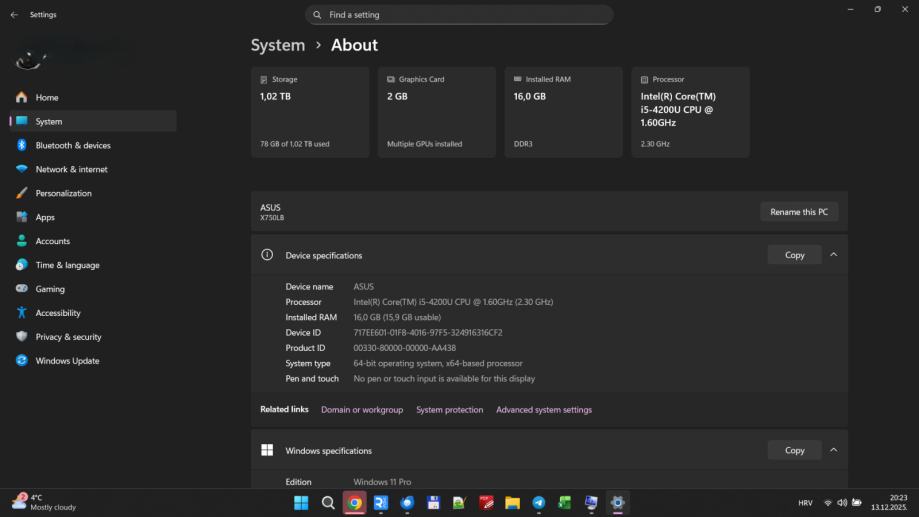Open Privacy & security settings
This screenshot has height=517, width=919.
(x=68, y=337)
